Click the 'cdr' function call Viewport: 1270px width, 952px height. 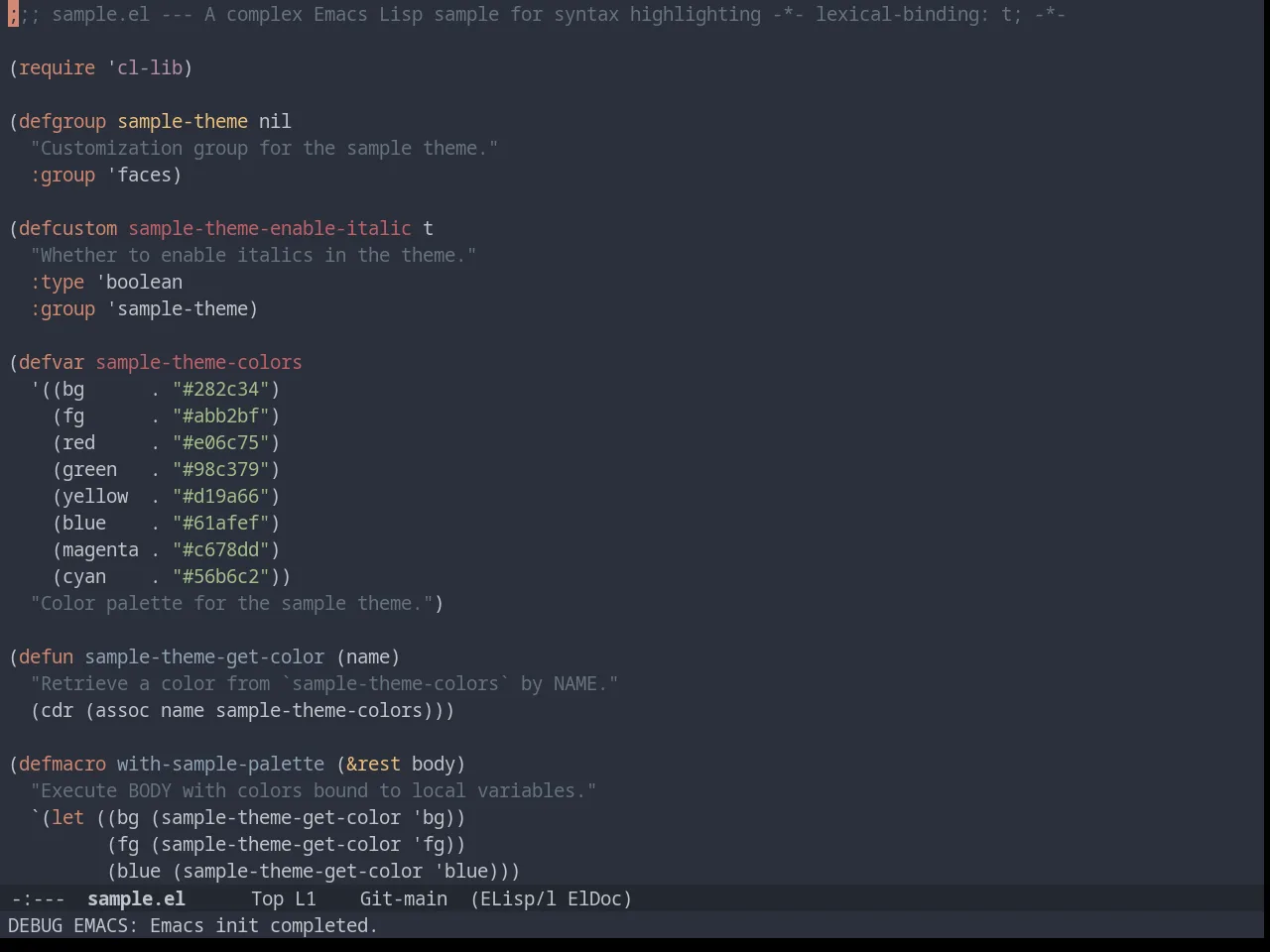[57, 710]
